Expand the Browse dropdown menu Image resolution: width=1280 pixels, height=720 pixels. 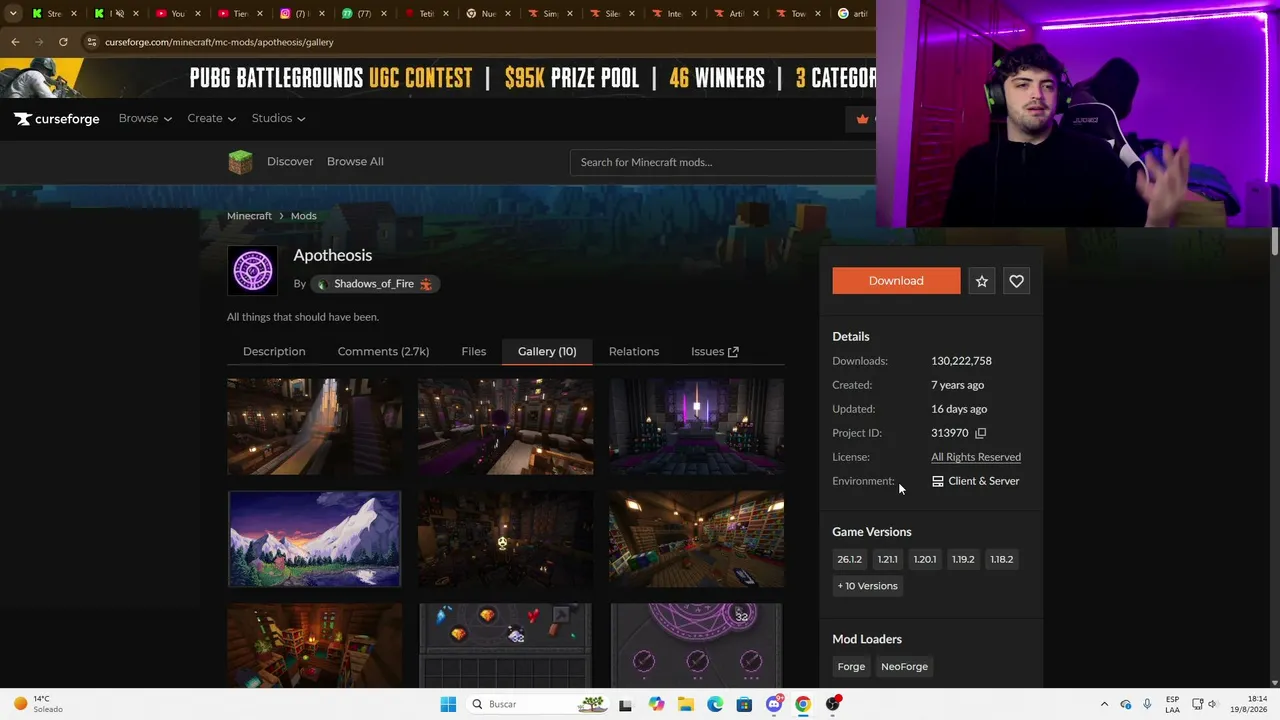click(145, 118)
